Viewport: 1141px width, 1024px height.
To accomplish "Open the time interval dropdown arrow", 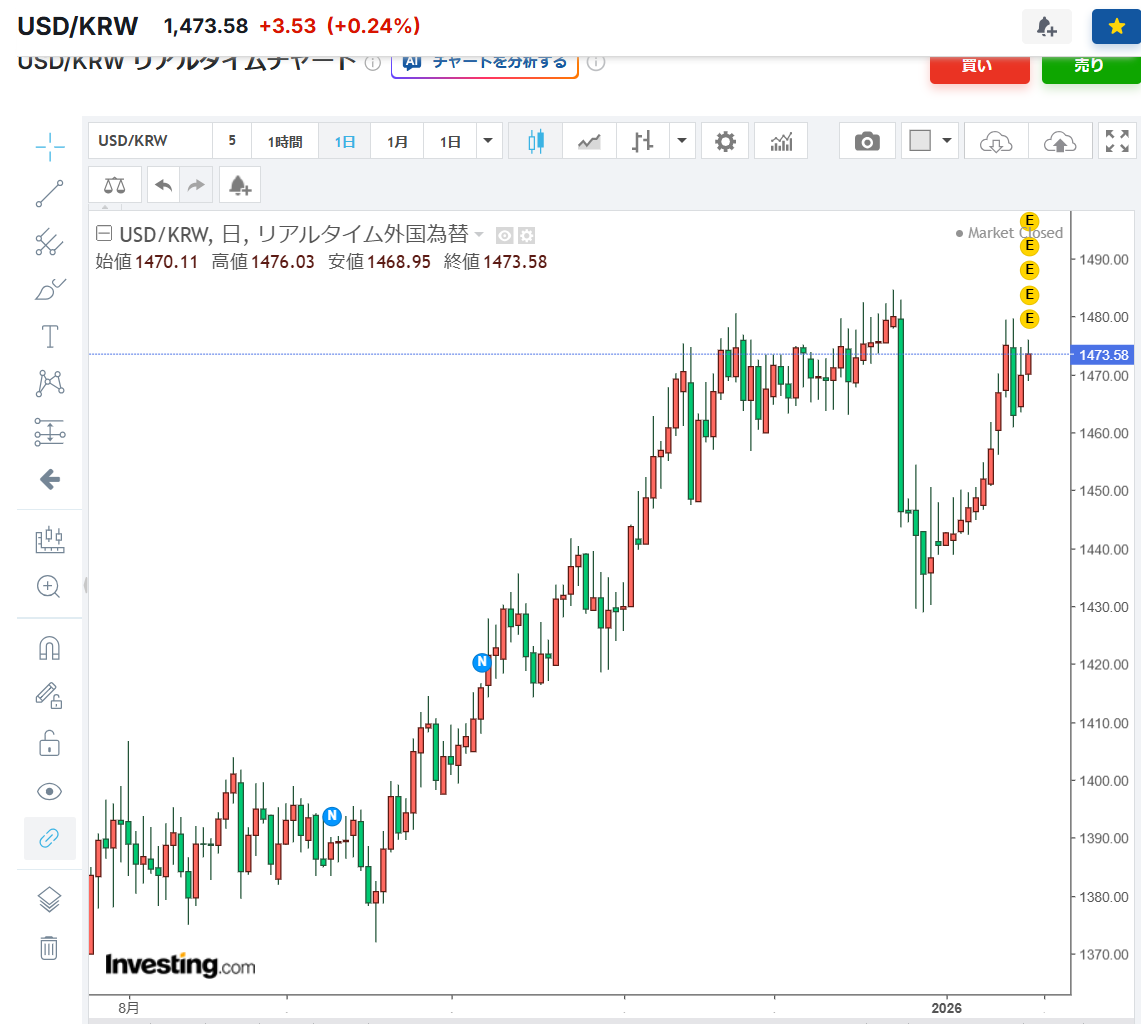I will click(x=488, y=141).
